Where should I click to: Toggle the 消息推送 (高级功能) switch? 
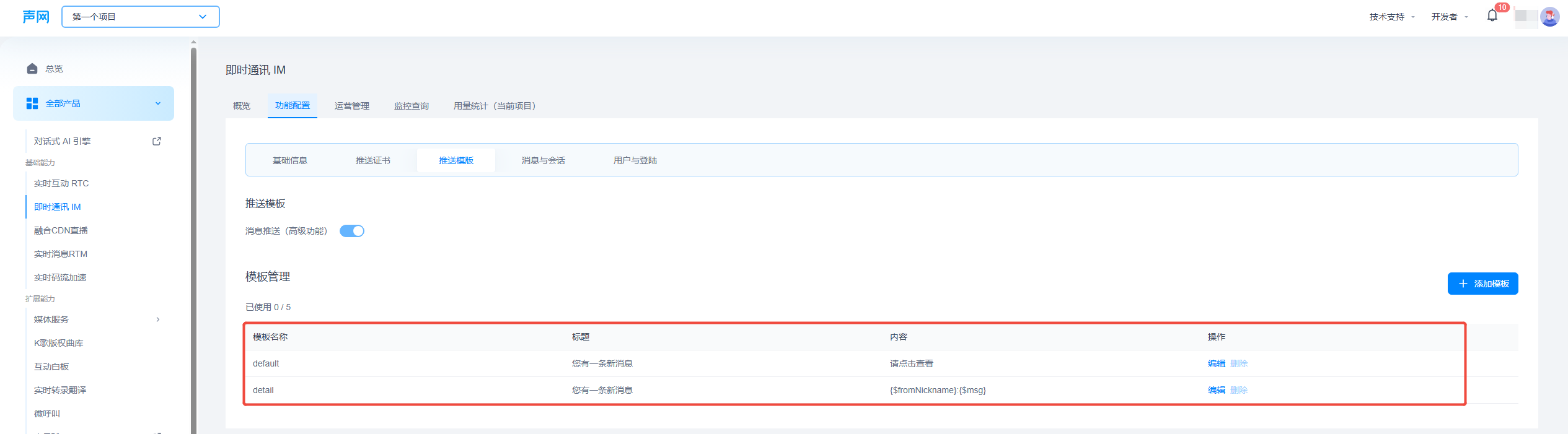point(352,231)
